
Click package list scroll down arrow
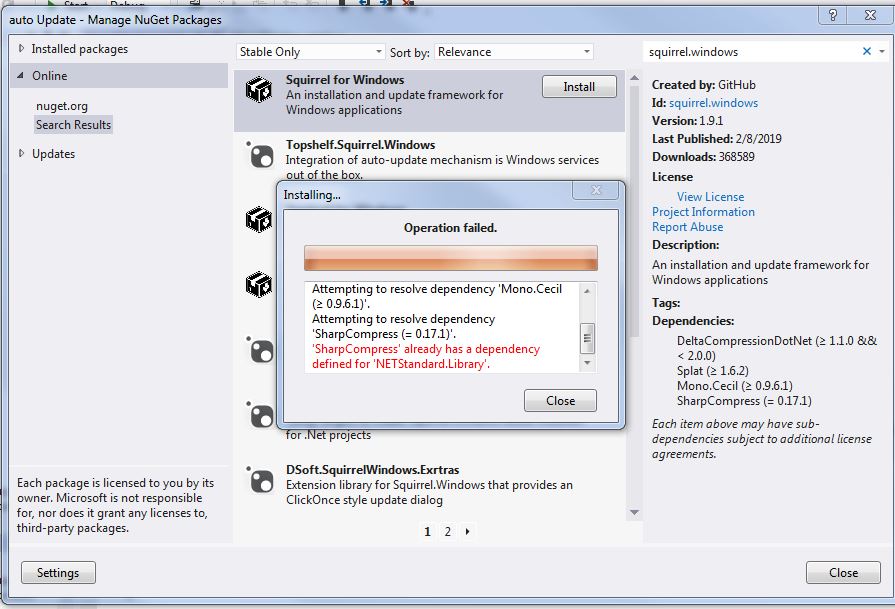tap(634, 512)
